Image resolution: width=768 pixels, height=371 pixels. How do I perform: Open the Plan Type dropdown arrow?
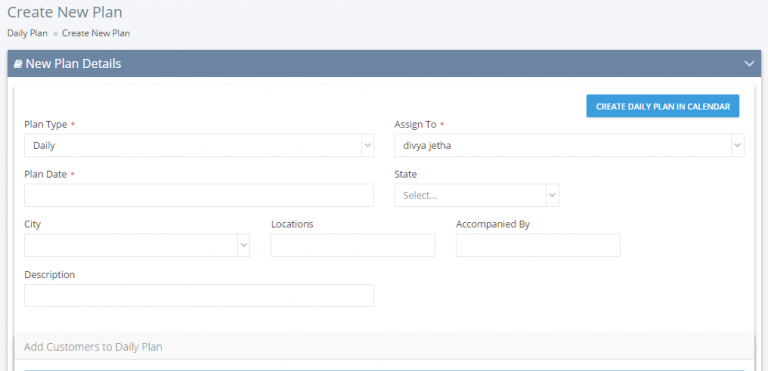tap(367, 146)
